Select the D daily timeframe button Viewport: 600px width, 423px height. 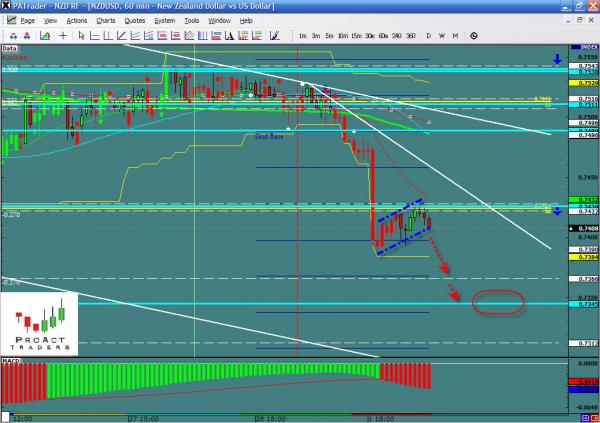point(429,35)
